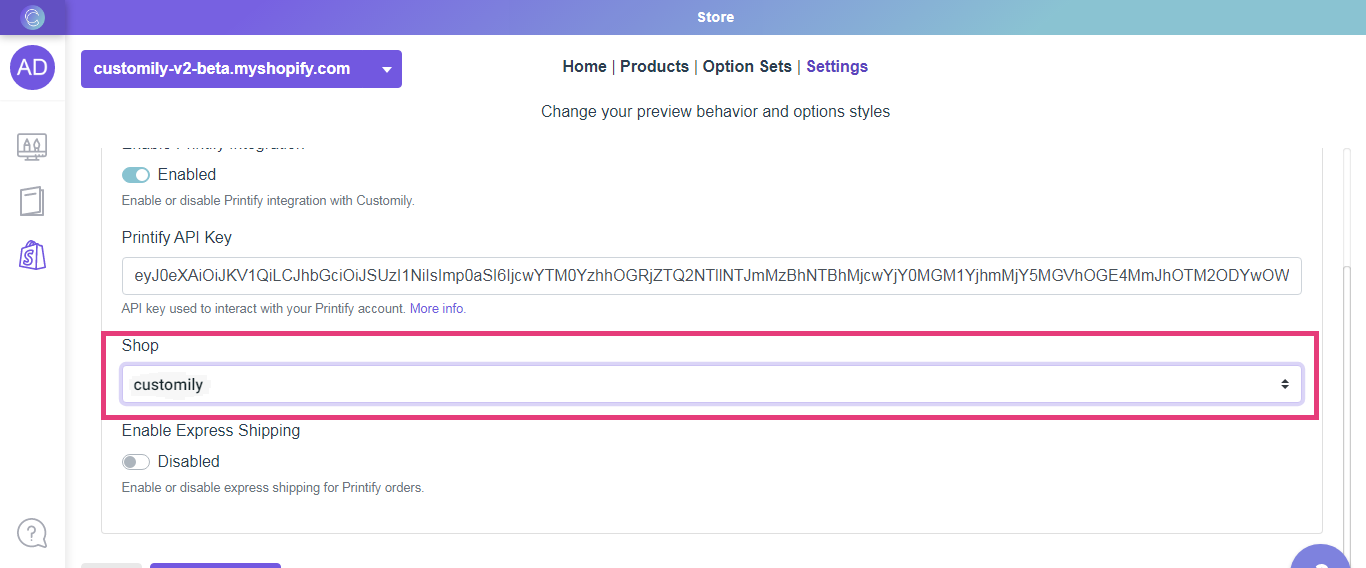Follow the More info link

click(437, 309)
